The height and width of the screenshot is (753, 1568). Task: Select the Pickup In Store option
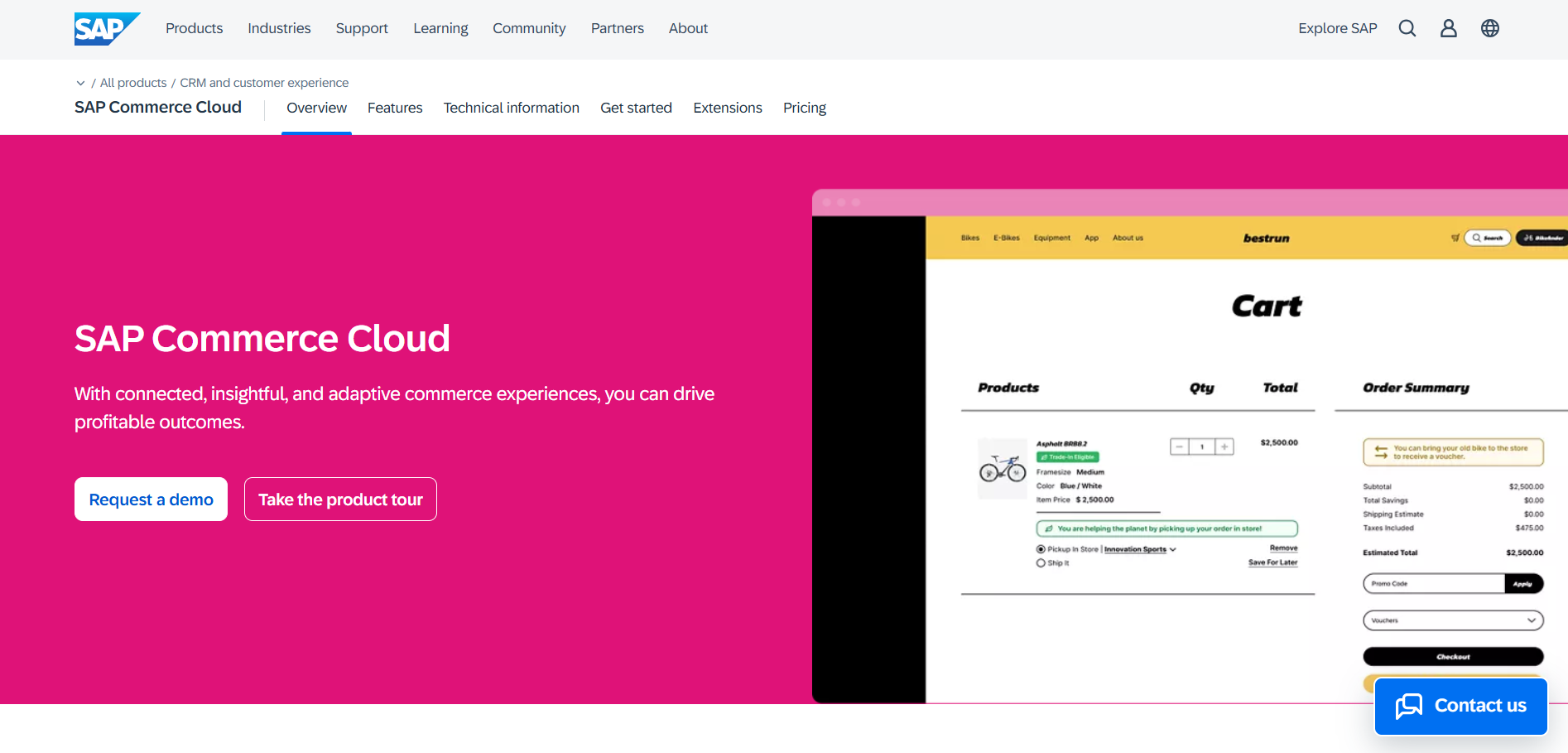tap(1041, 548)
